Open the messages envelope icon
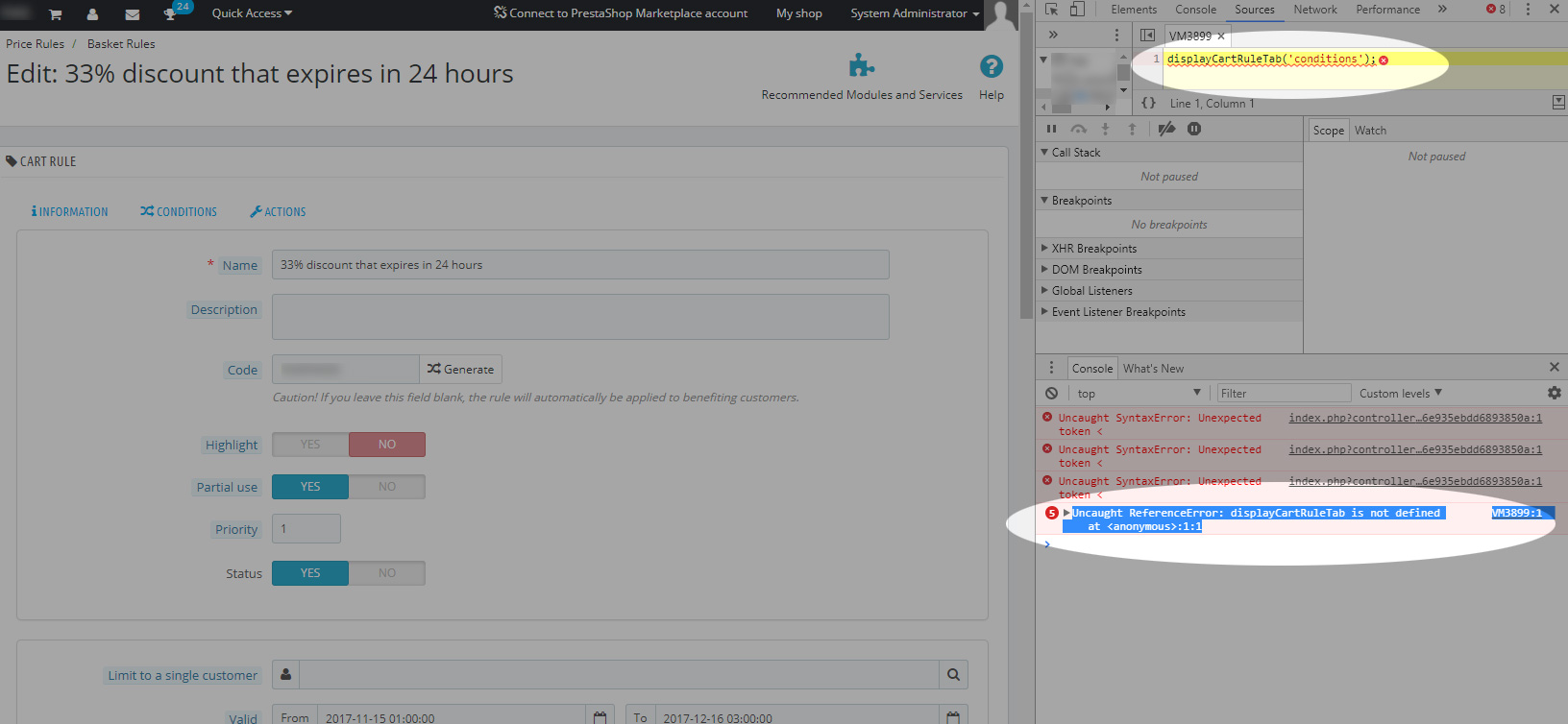 [x=133, y=14]
